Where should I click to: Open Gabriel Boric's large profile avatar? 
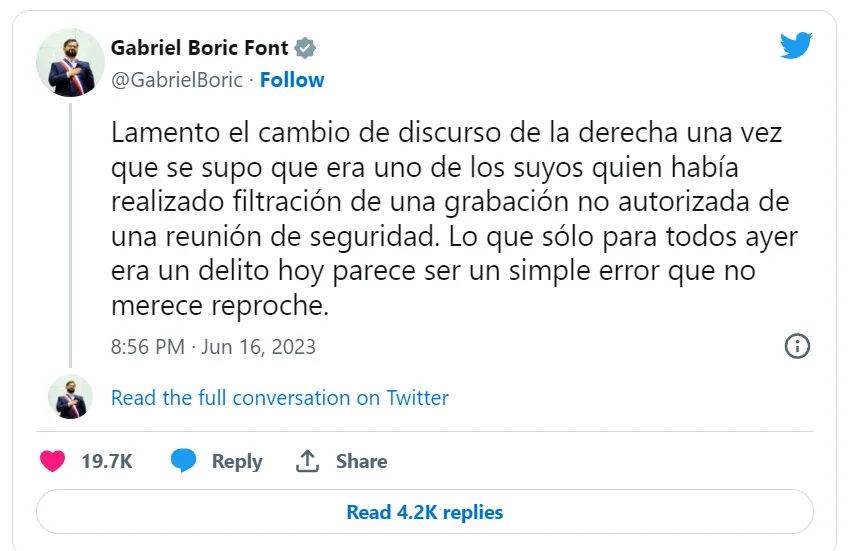click(70, 63)
